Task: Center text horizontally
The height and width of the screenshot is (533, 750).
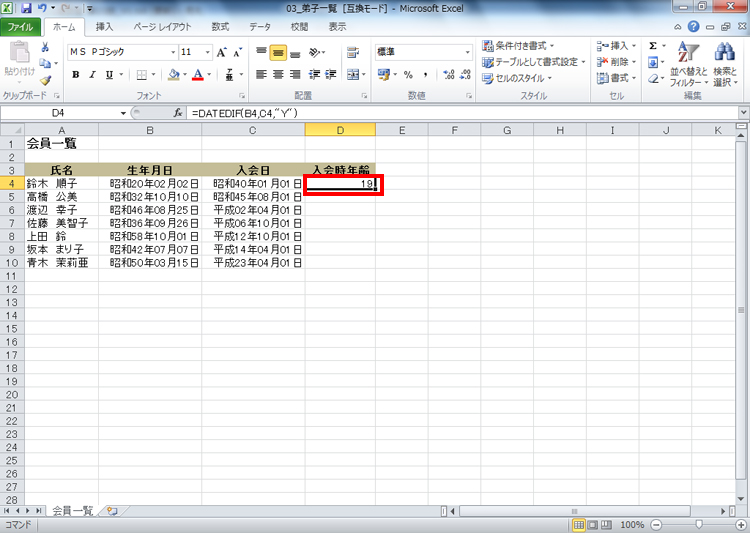Action: pyautogui.click(x=278, y=75)
